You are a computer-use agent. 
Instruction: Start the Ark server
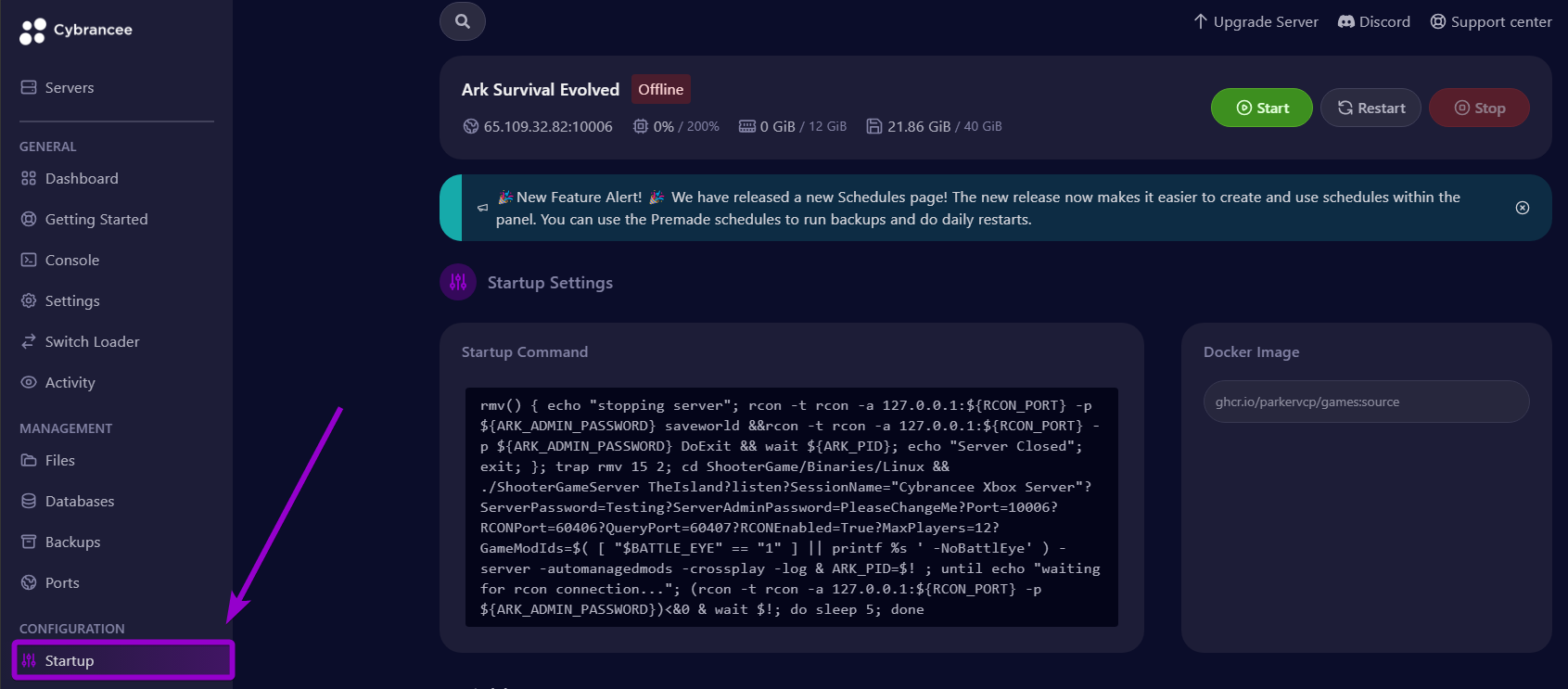click(1261, 108)
